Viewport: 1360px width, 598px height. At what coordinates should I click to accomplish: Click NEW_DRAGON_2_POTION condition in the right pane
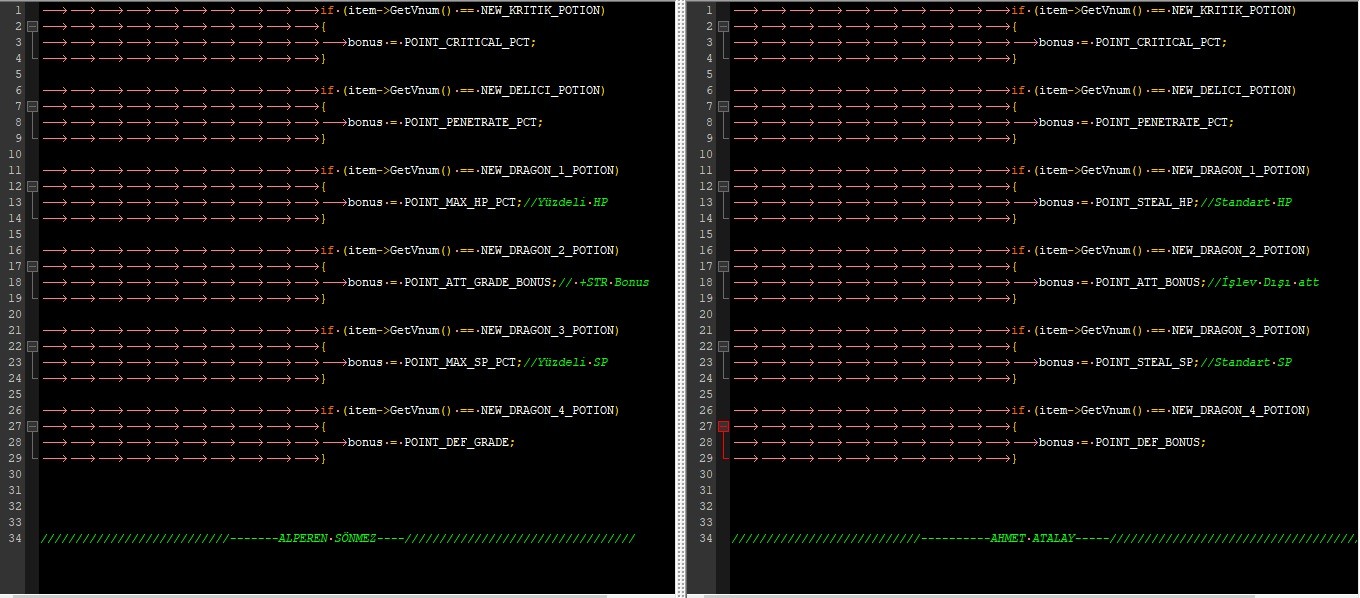pyautogui.click(x=1237, y=250)
